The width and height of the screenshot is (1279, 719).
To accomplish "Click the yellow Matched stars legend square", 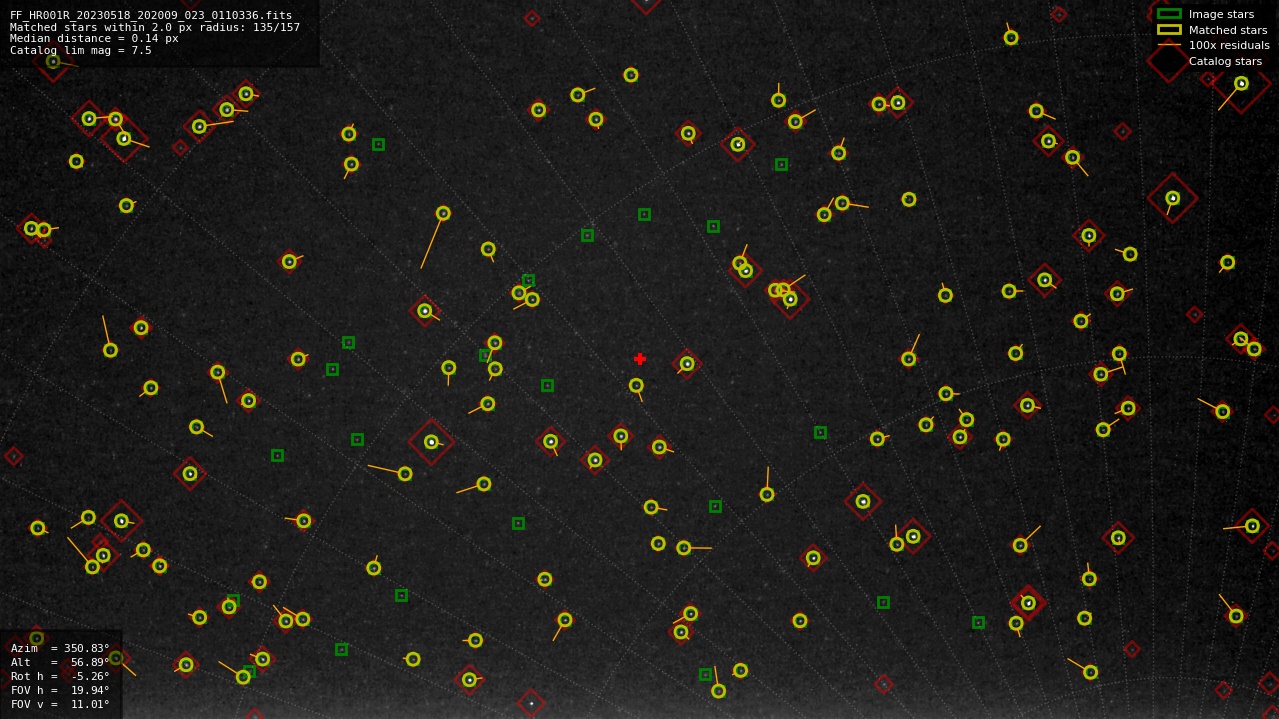I will pos(1169,29).
